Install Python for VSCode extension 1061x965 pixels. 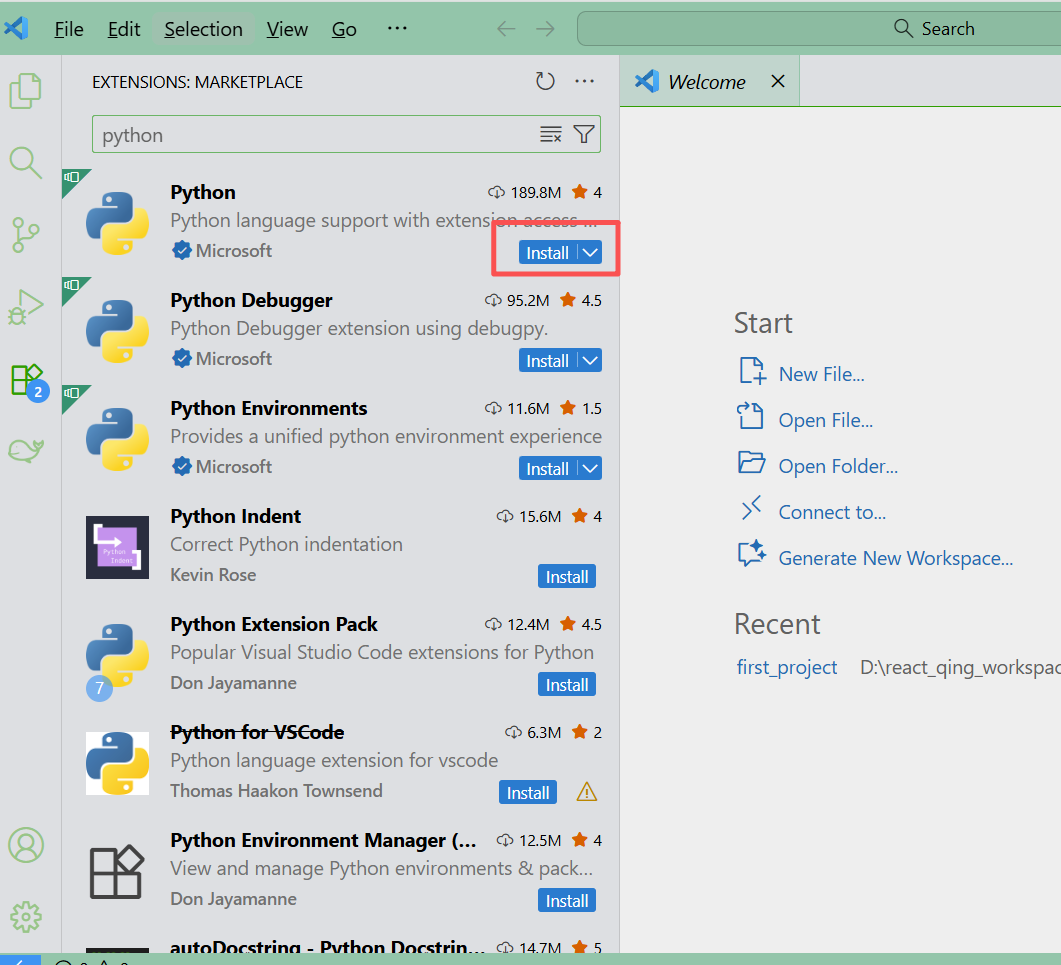tap(528, 792)
